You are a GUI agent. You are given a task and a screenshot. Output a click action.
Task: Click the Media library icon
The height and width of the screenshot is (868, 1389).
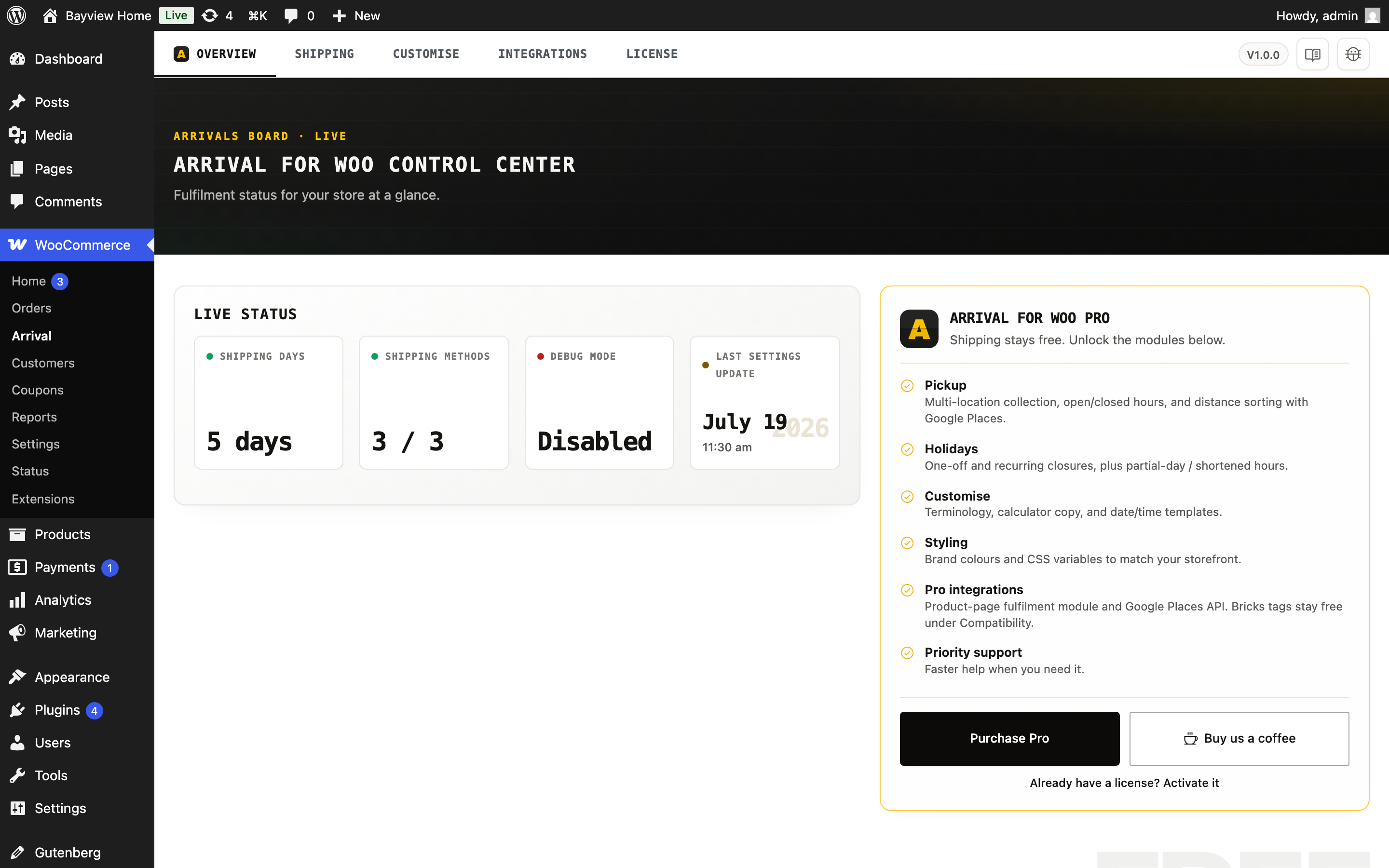pyautogui.click(x=17, y=135)
